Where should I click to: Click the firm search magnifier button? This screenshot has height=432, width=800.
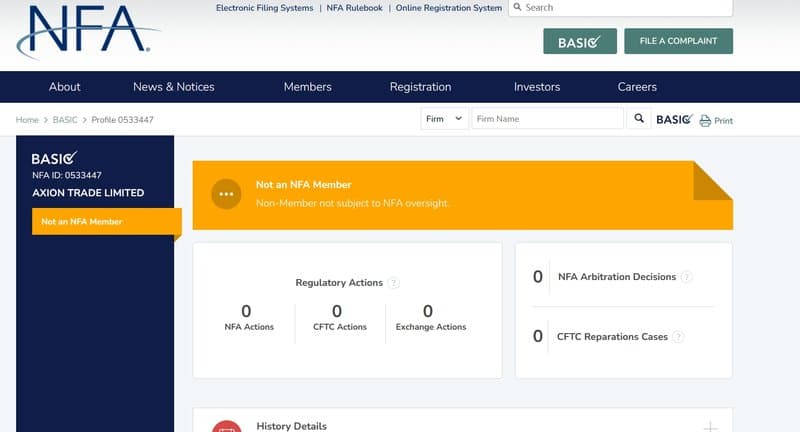(639, 118)
